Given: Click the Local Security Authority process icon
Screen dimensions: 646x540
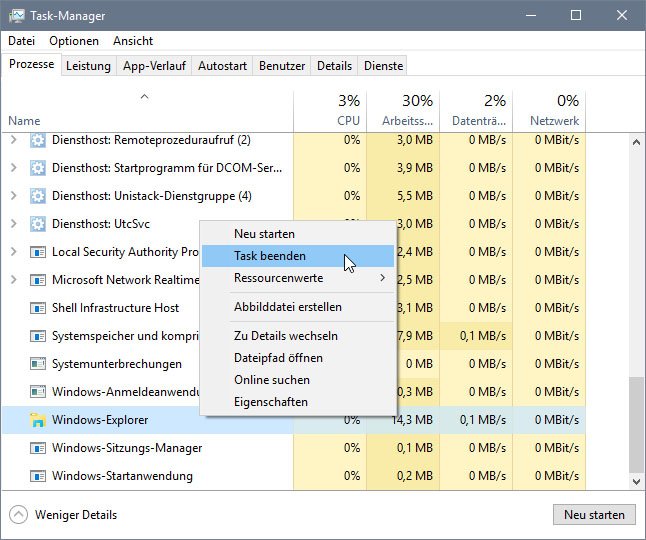Looking at the screenshot, I should tap(38, 252).
